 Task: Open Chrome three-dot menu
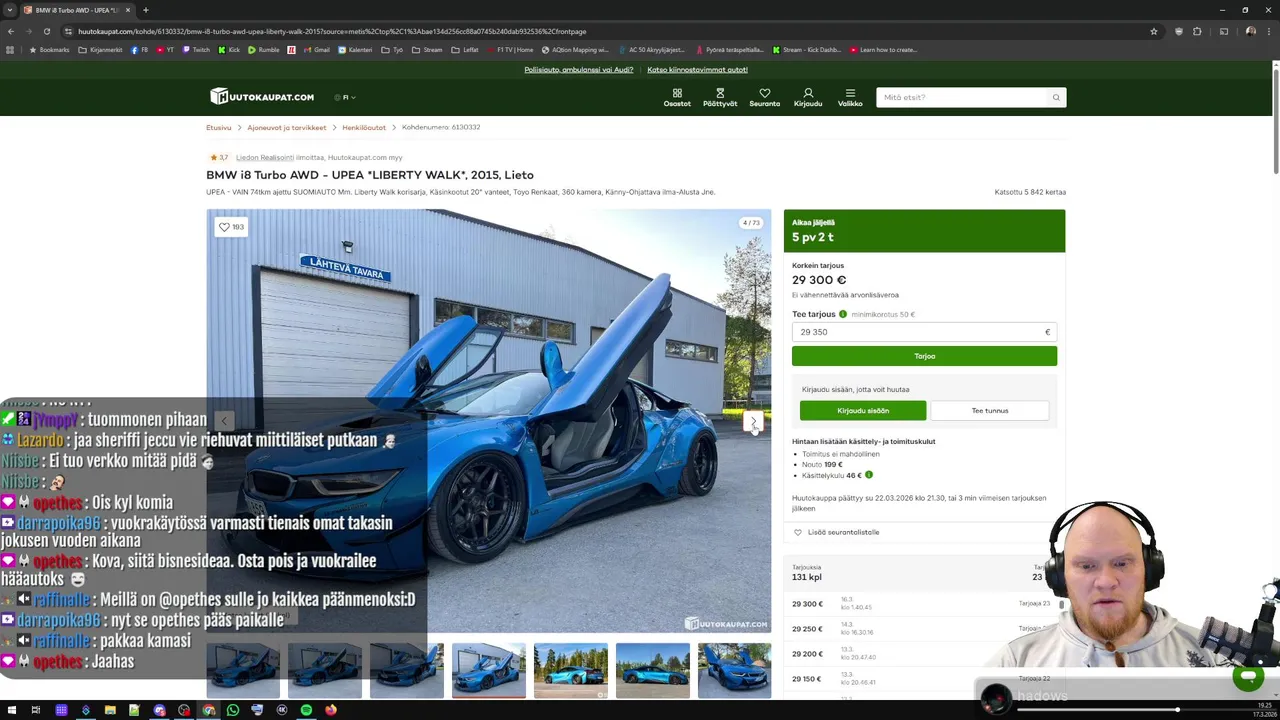[1268, 31]
